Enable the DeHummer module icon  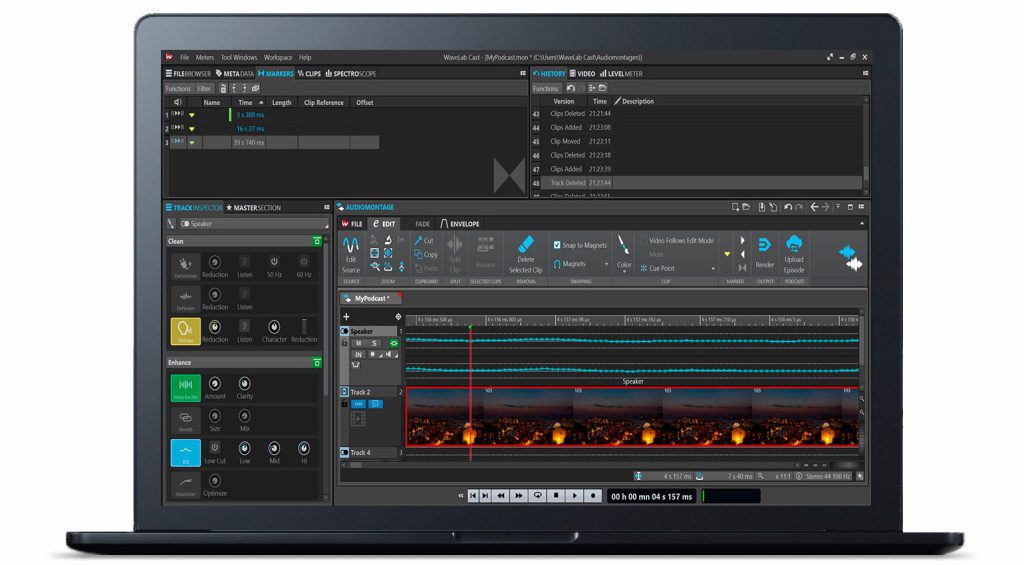point(185,266)
